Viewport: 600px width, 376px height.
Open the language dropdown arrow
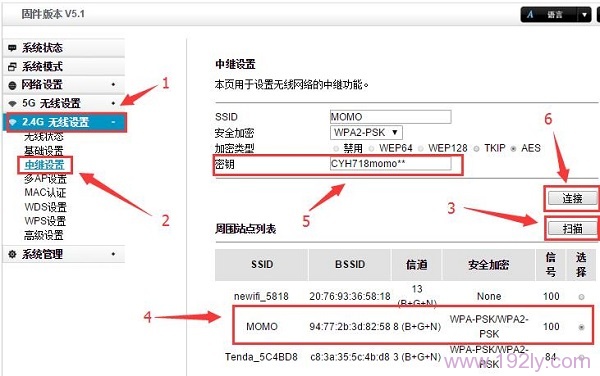pos(584,15)
